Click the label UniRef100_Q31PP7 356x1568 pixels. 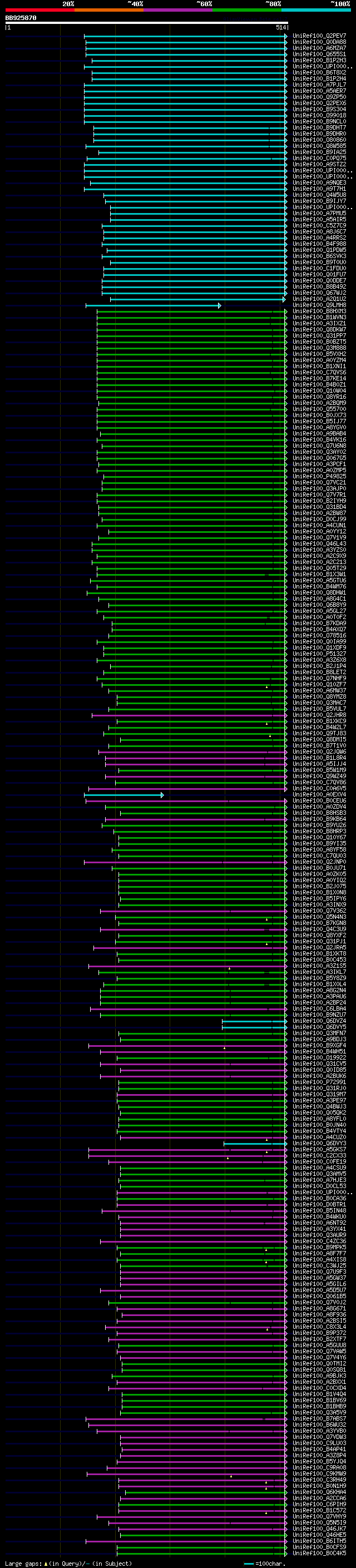tap(319, 335)
